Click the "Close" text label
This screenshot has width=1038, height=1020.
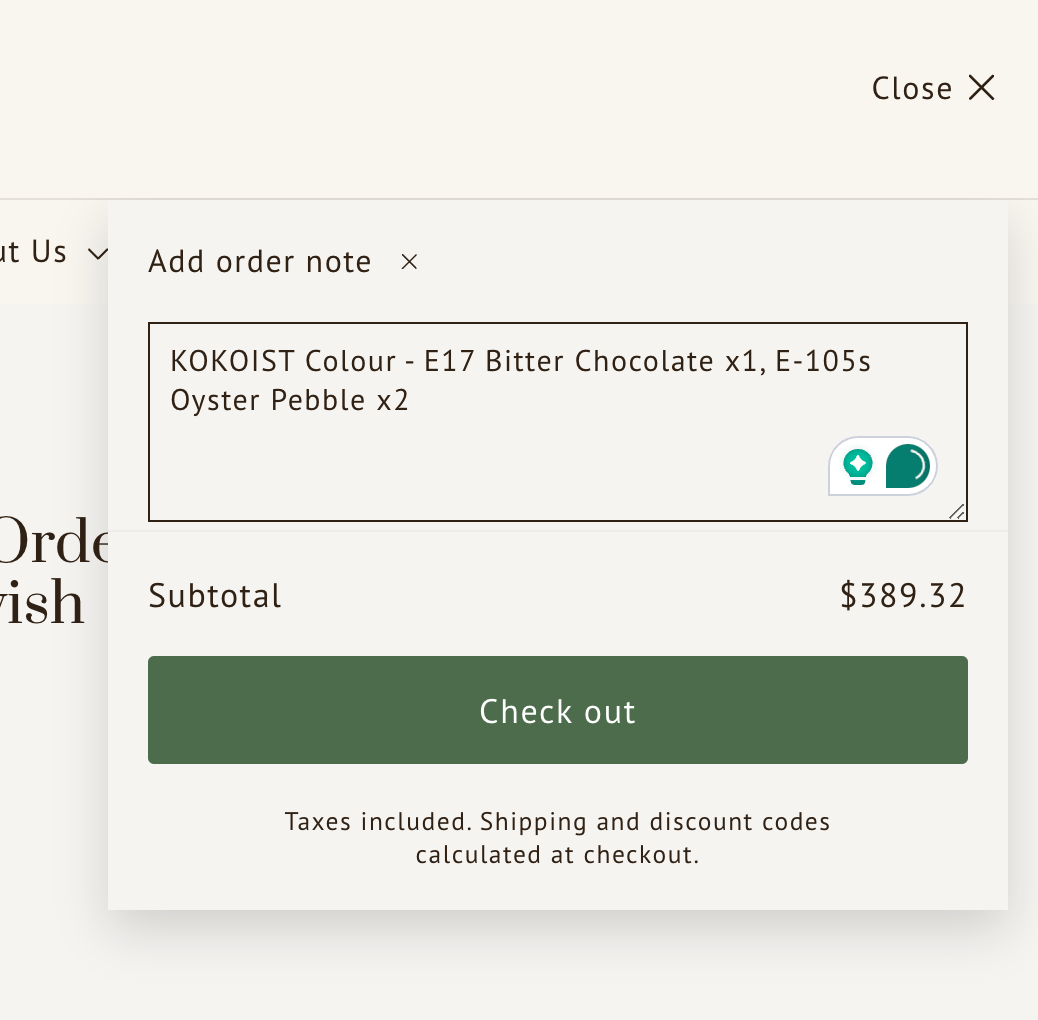pyautogui.click(x=911, y=89)
